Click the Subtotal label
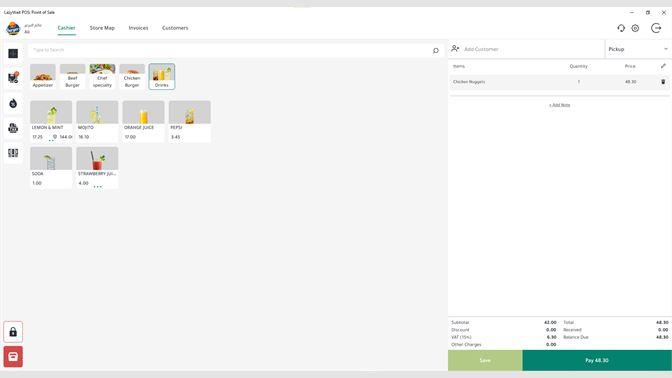 tap(460, 322)
